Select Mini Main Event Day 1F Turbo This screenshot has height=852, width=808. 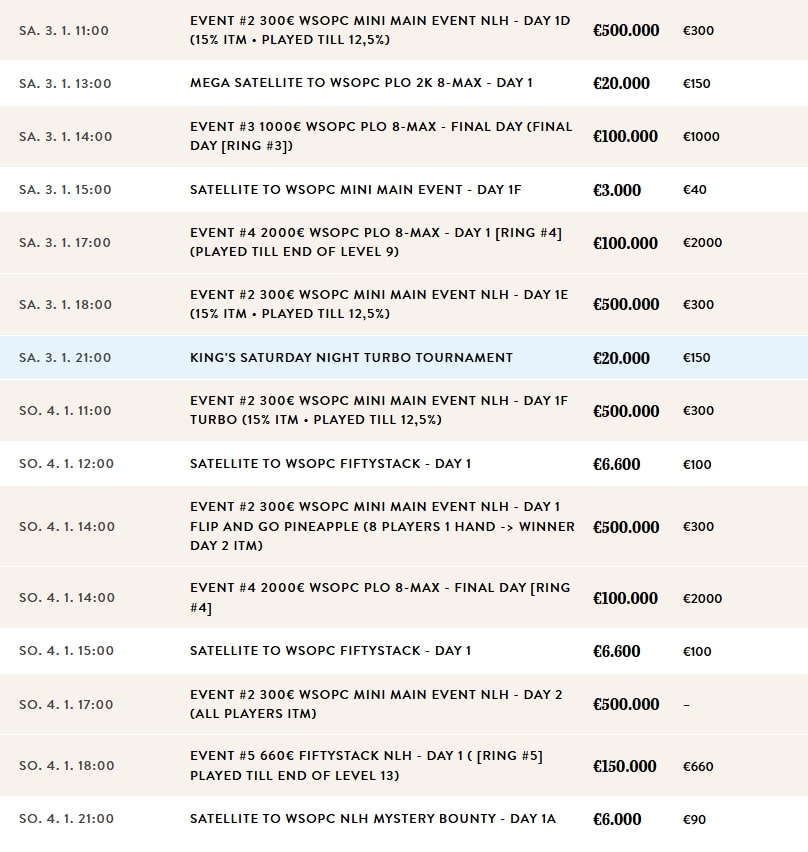click(379, 410)
